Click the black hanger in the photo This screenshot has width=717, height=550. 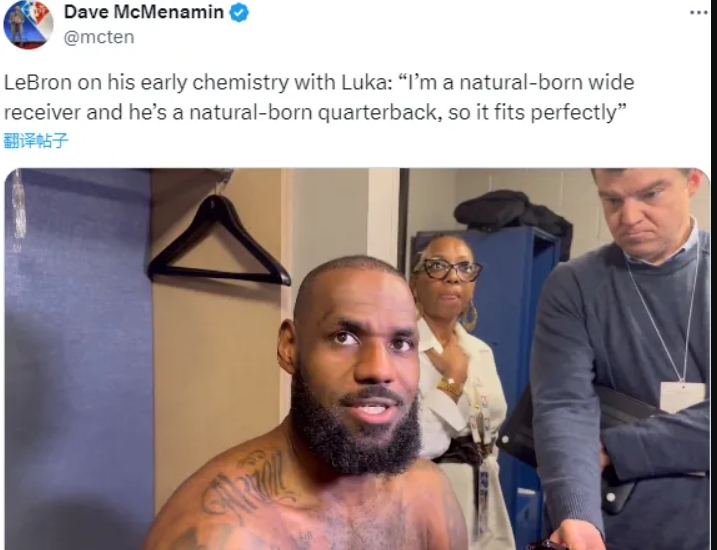coord(219,240)
